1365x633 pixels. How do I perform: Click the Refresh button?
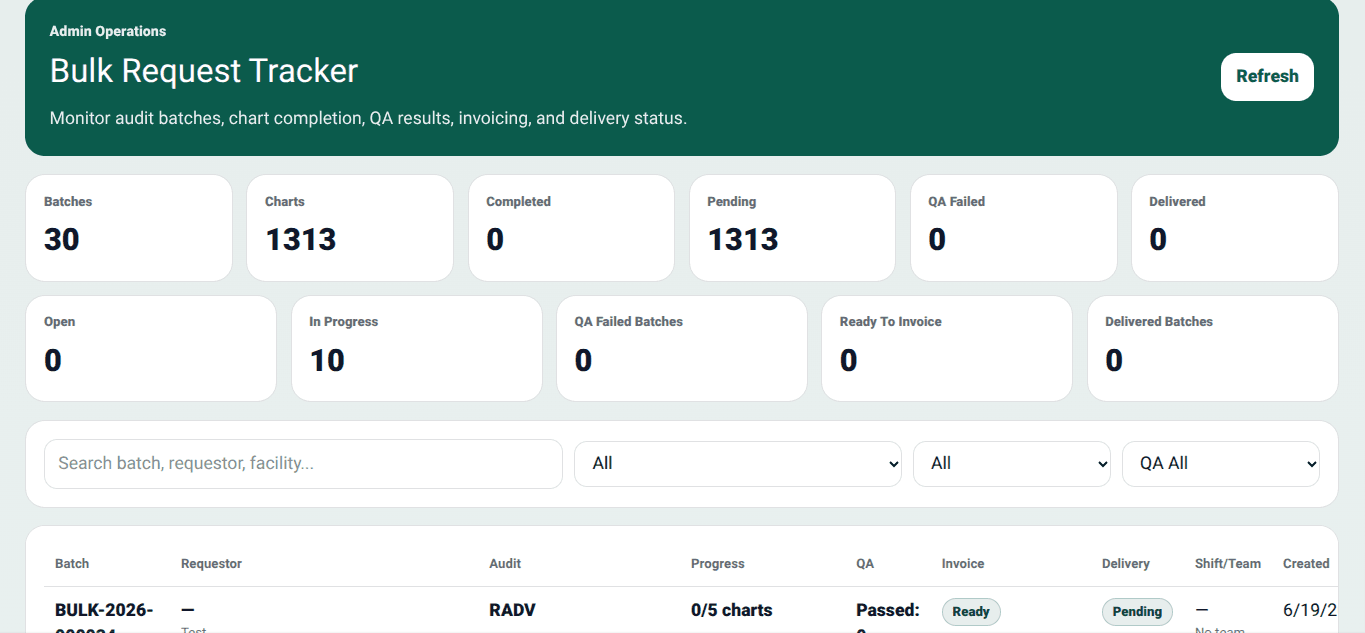(1267, 77)
